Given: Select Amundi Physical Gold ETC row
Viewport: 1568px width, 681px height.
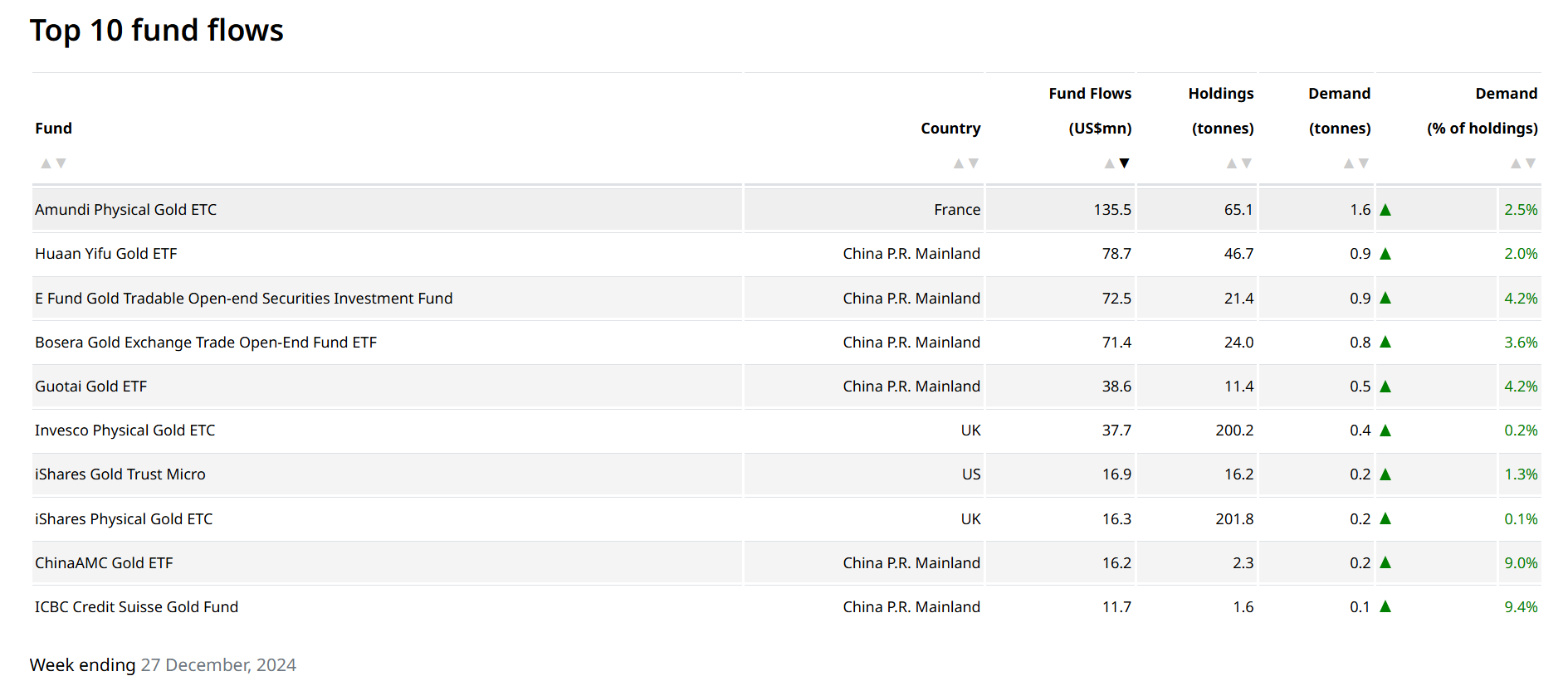Looking at the screenshot, I should coord(126,210).
